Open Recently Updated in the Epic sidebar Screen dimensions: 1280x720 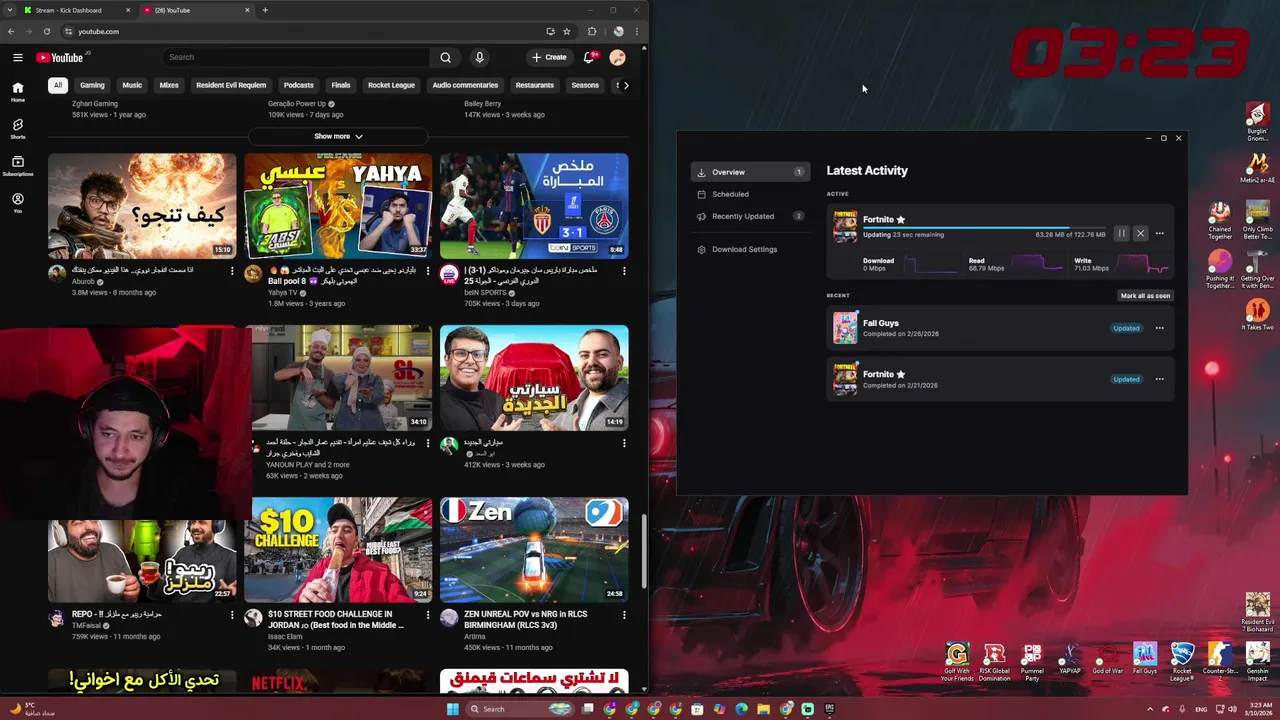[750, 216]
